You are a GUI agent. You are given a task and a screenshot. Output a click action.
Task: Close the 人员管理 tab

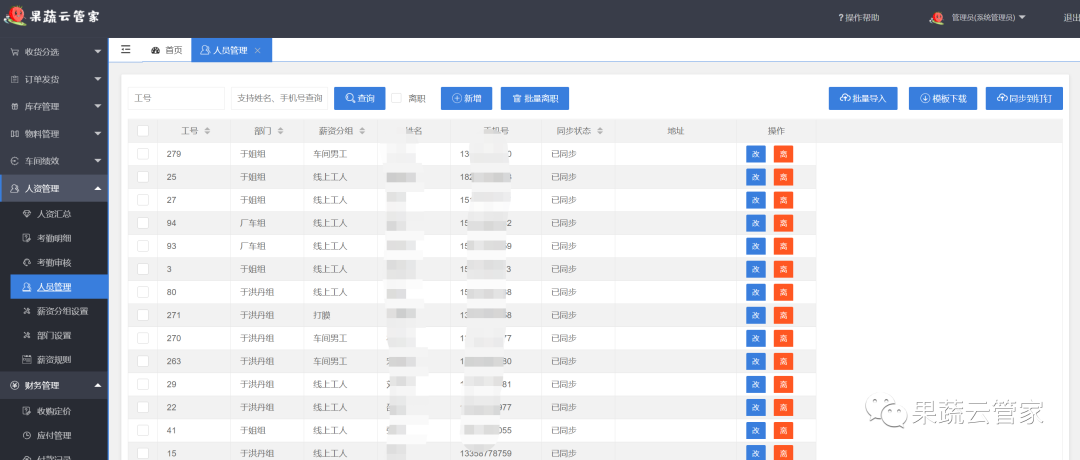click(x=258, y=50)
